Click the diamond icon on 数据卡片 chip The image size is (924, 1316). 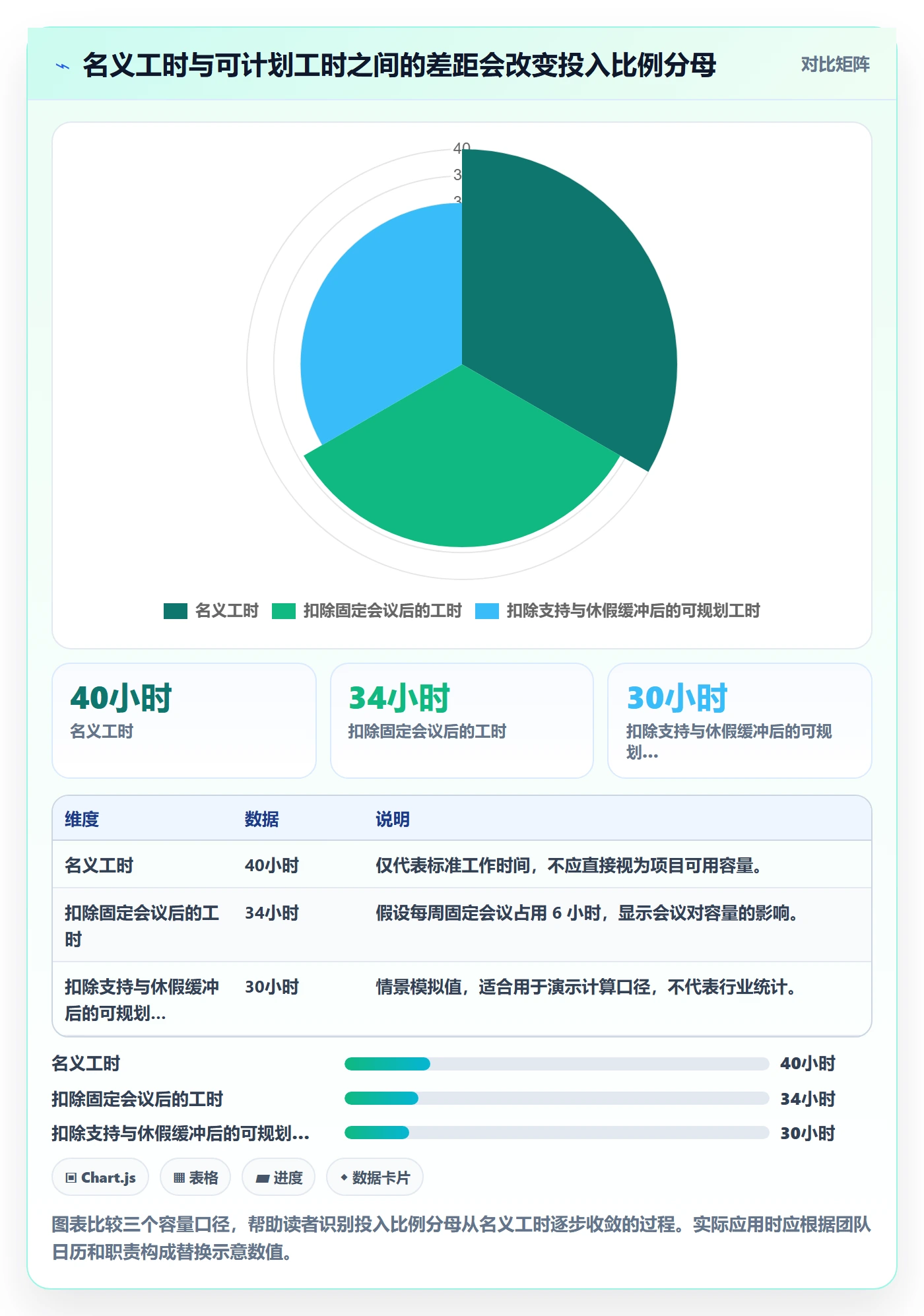[344, 1177]
